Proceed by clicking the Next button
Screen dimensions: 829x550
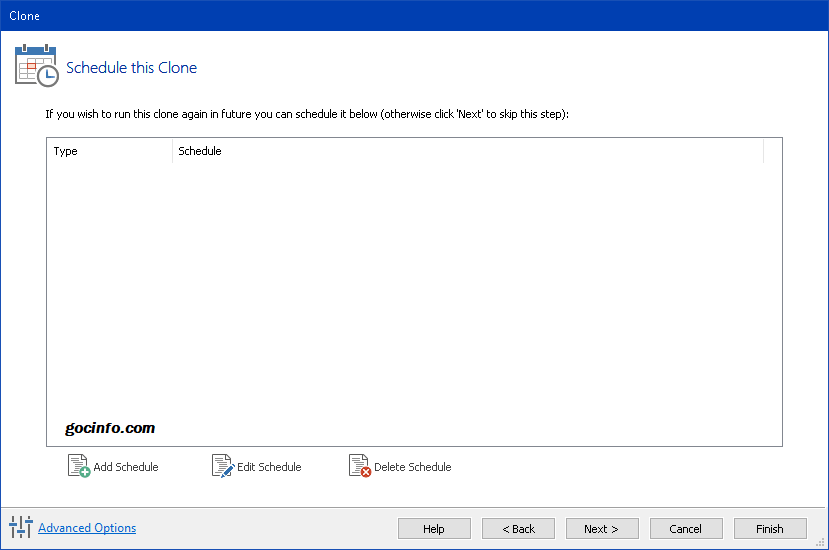pyautogui.click(x=602, y=529)
